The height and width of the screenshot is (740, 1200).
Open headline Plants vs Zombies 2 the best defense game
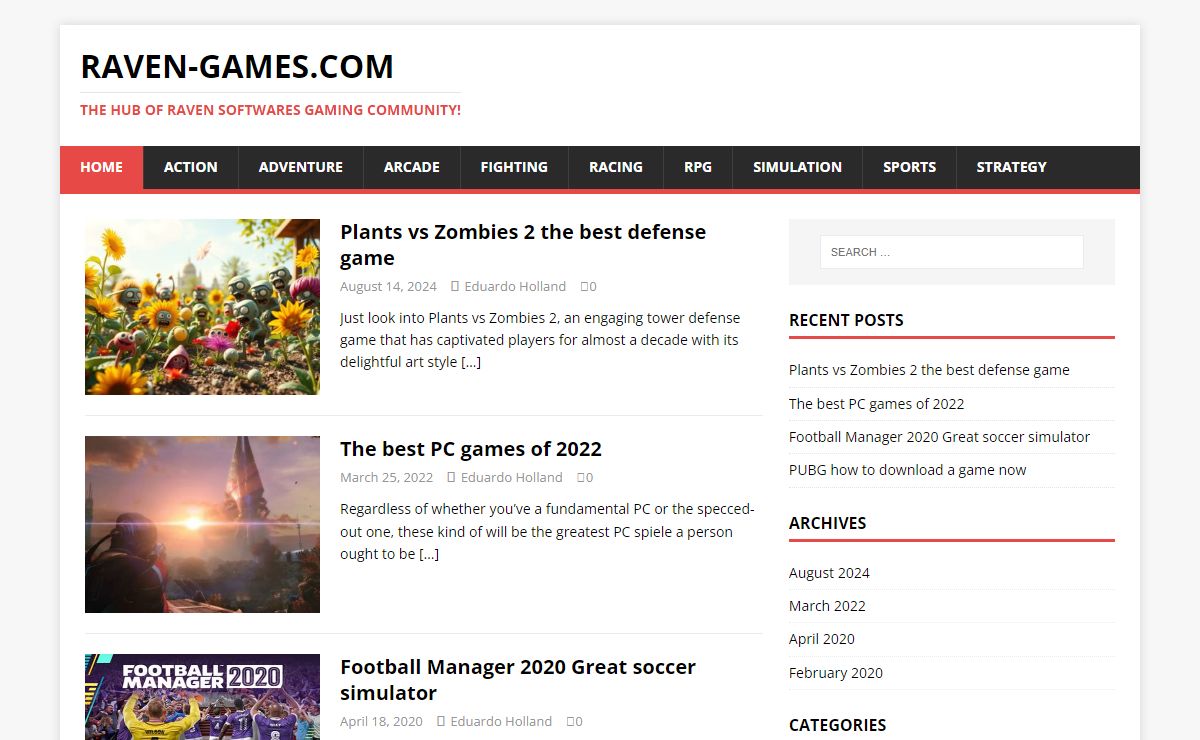point(523,245)
